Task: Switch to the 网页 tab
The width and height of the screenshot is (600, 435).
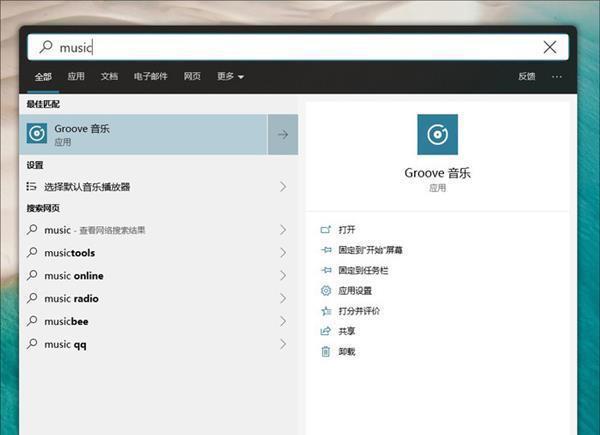Action: 192,76
